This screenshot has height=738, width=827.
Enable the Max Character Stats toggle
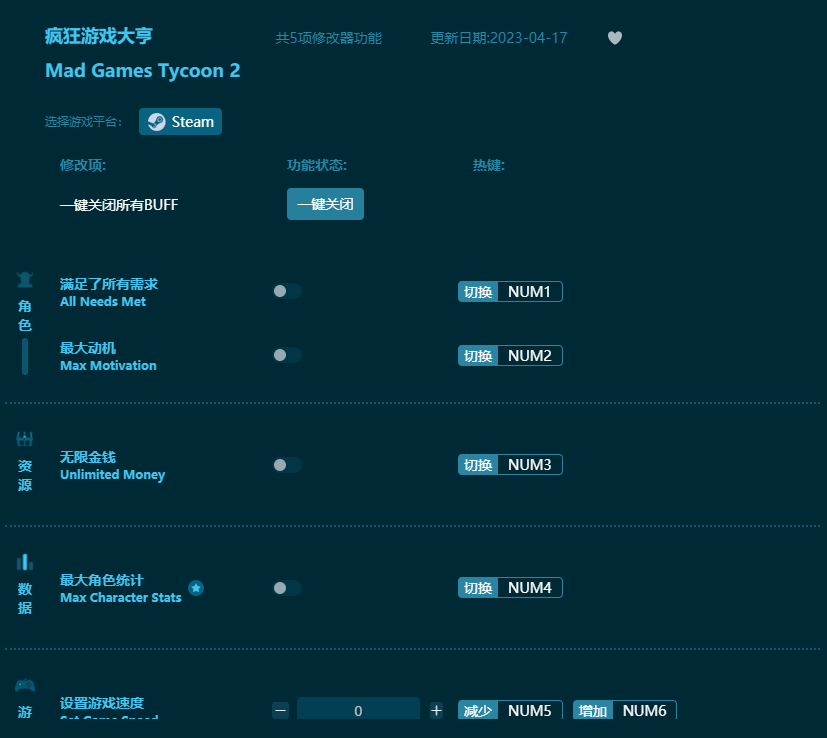click(287, 587)
